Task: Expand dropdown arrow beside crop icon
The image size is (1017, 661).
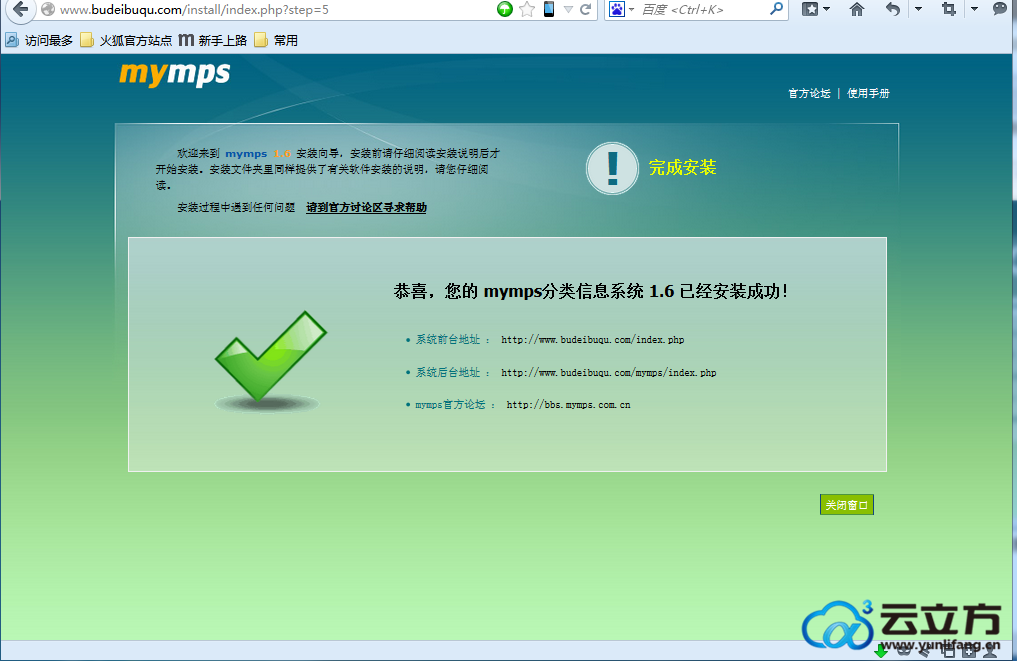Action: (974, 9)
